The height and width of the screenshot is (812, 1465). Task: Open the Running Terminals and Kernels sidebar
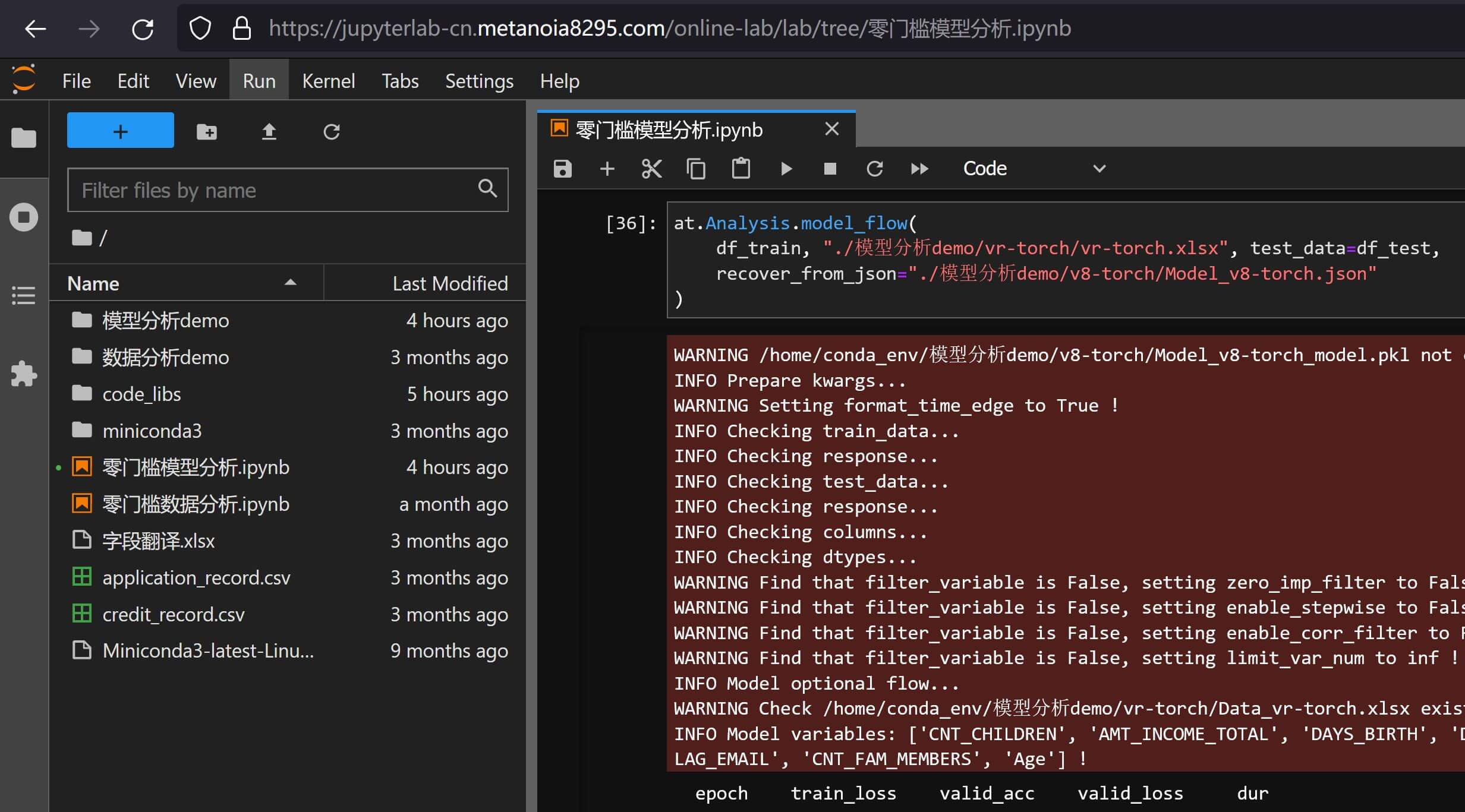click(24, 217)
